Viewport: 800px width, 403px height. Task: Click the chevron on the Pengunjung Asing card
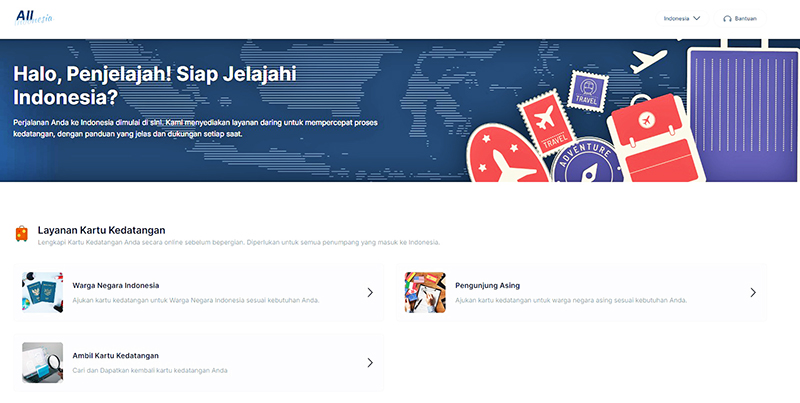tap(753, 292)
